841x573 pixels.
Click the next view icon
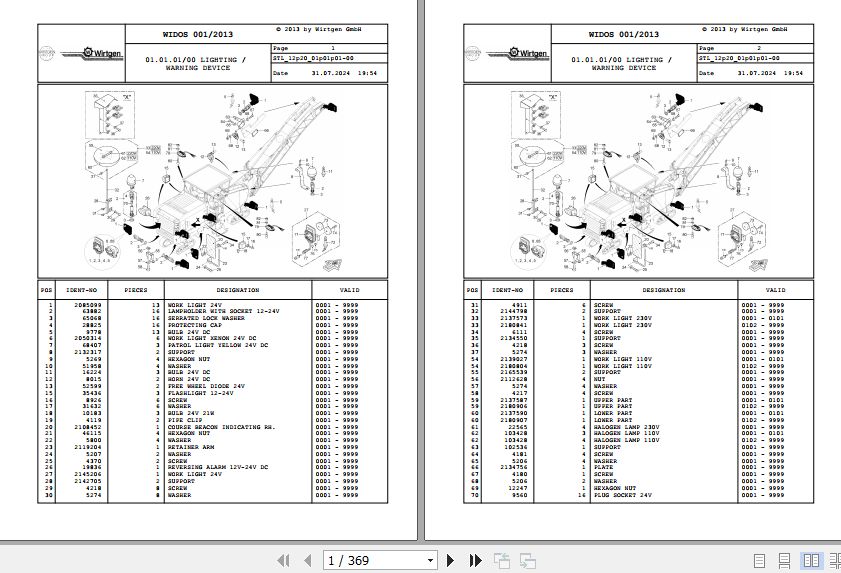528,561
